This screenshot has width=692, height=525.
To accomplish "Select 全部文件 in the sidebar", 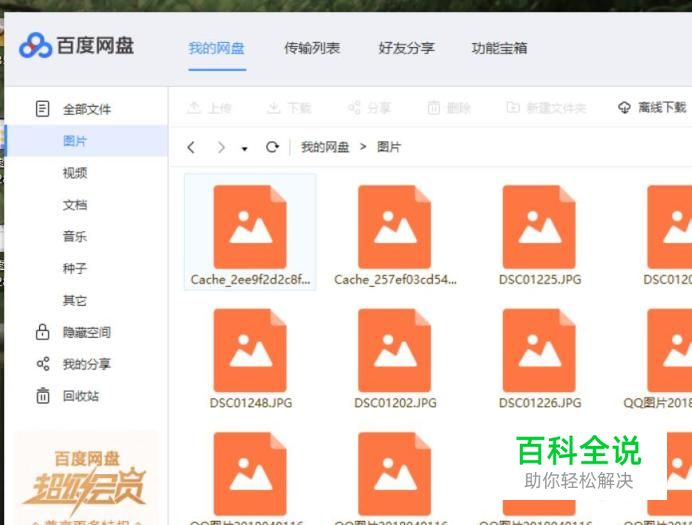I will click(x=87, y=109).
